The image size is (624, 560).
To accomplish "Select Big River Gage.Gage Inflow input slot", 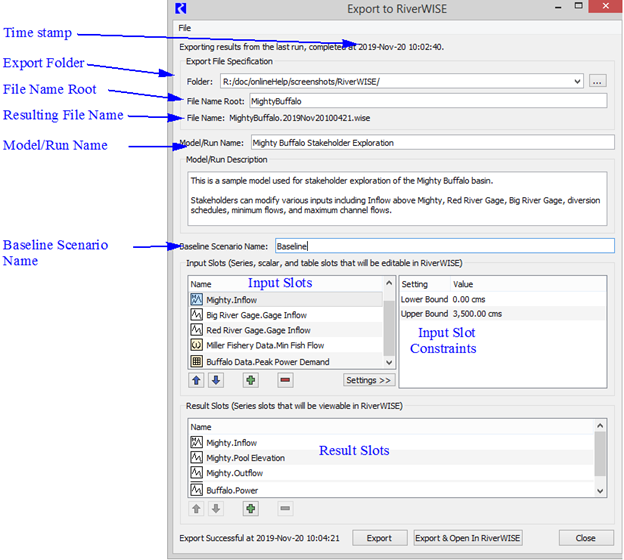I will tap(258, 314).
